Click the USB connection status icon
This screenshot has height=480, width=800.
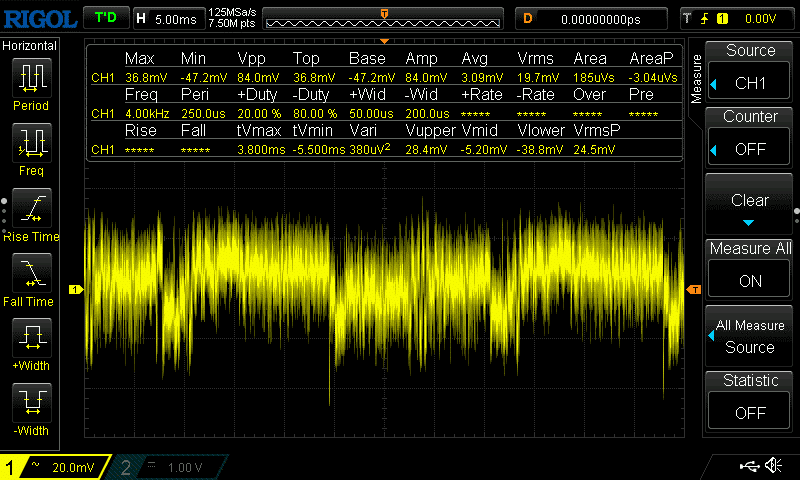pos(749,466)
